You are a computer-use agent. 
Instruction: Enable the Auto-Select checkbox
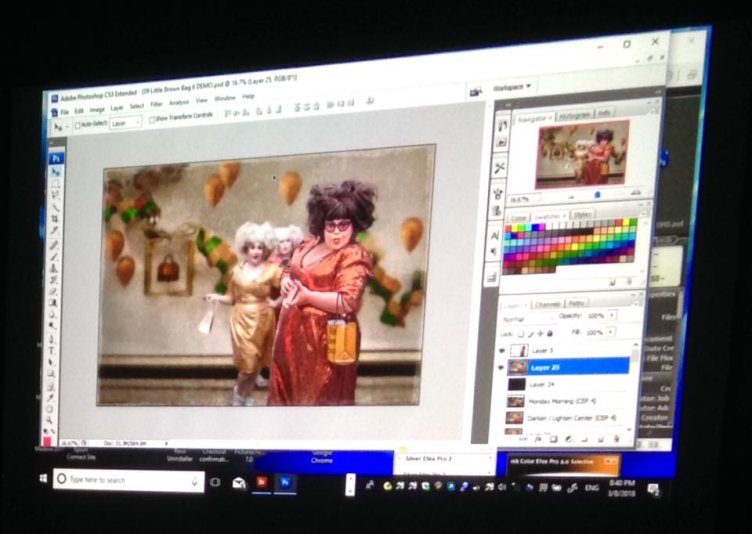(x=78, y=125)
